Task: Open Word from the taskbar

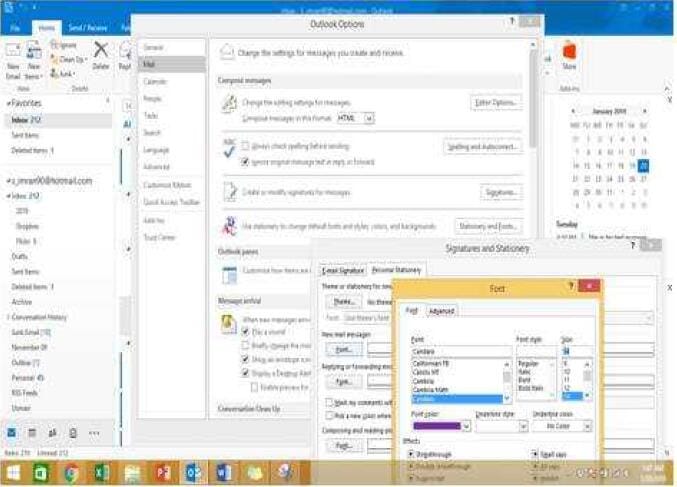Action: tap(223, 473)
